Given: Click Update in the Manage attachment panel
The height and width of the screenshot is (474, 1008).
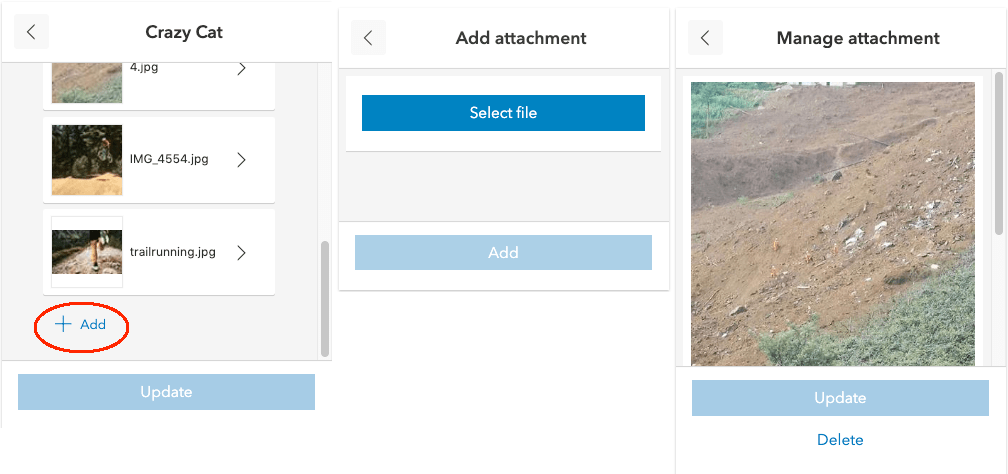Looking at the screenshot, I should coord(840,398).
